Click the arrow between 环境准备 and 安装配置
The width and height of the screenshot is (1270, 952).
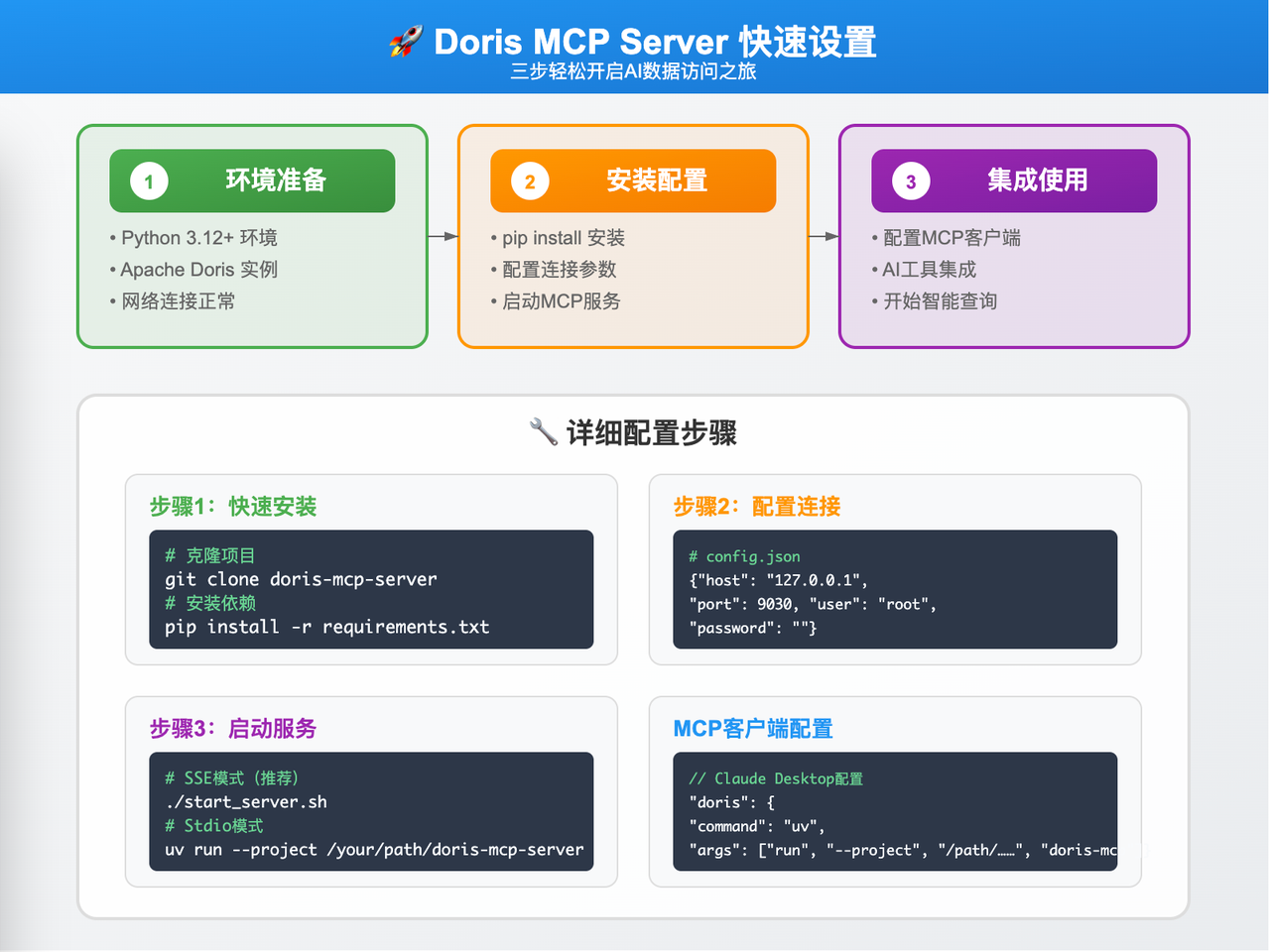coord(442,236)
